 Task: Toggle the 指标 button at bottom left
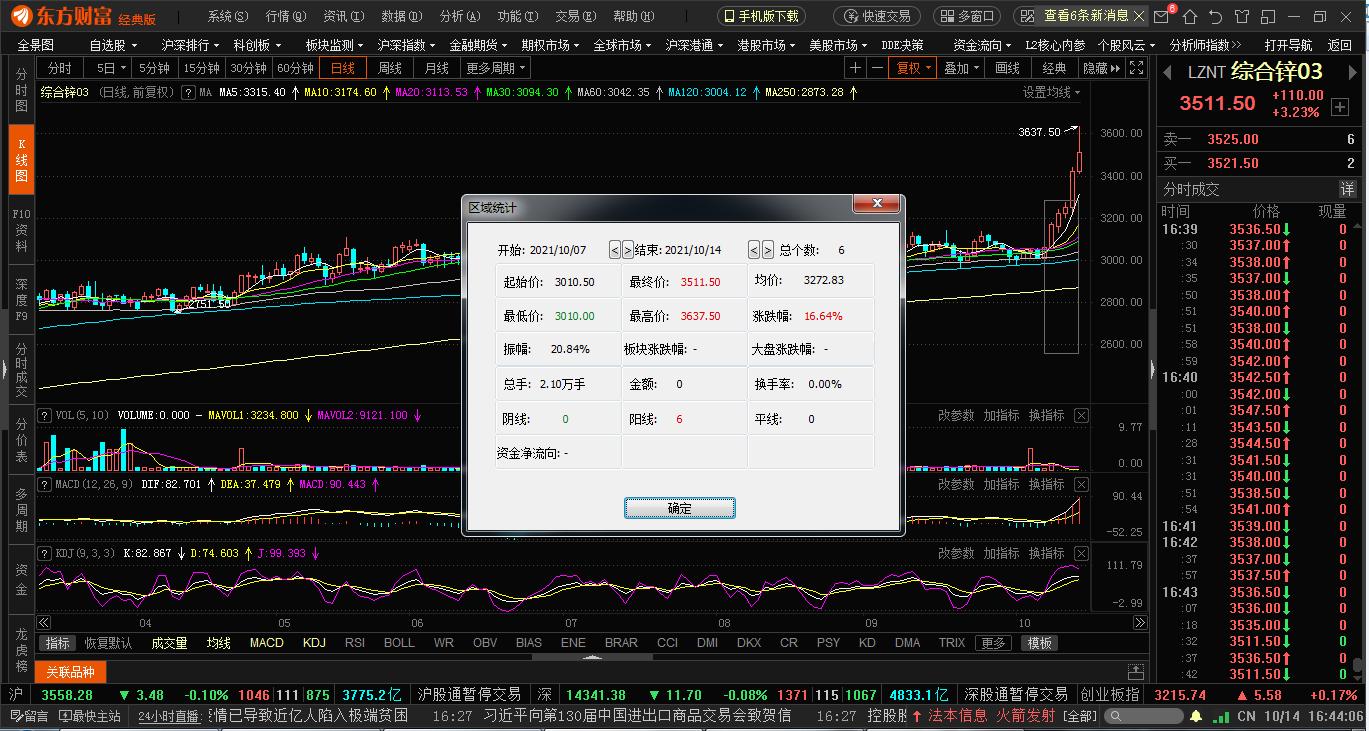coord(58,643)
